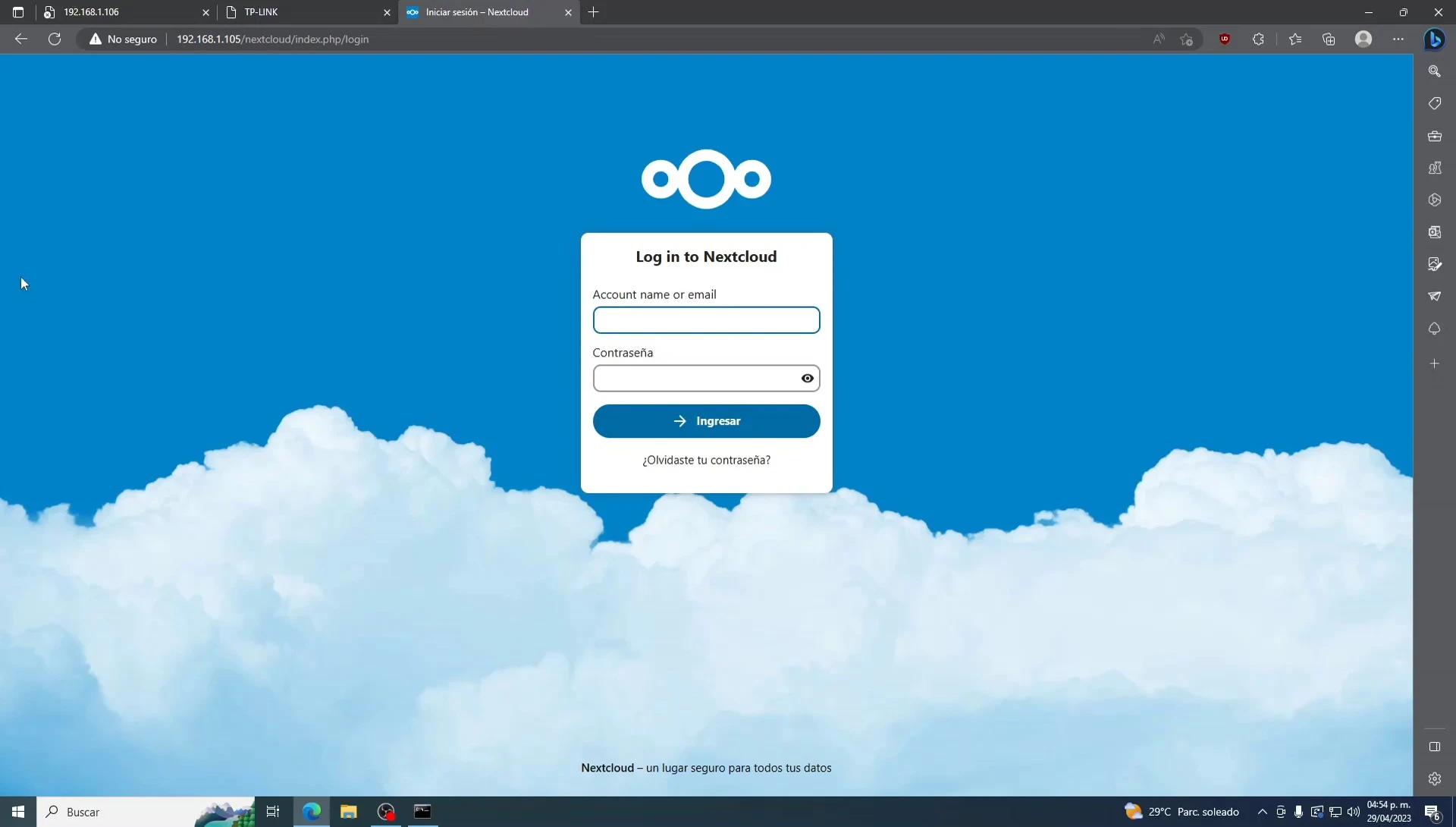This screenshot has height=827, width=1456.
Task: Open the sidebar Microsoft 365 icon
Action: (1435, 200)
